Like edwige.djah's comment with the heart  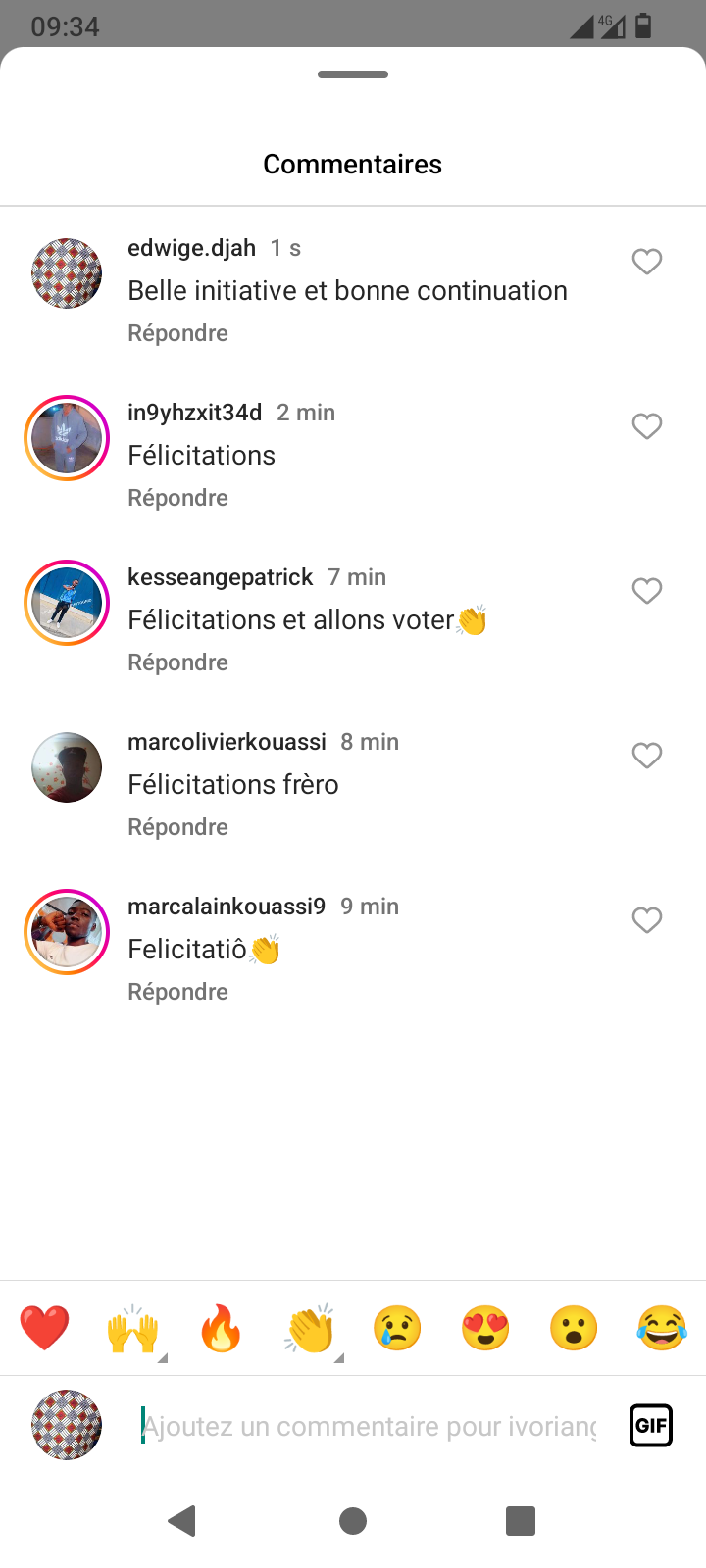coord(646,262)
